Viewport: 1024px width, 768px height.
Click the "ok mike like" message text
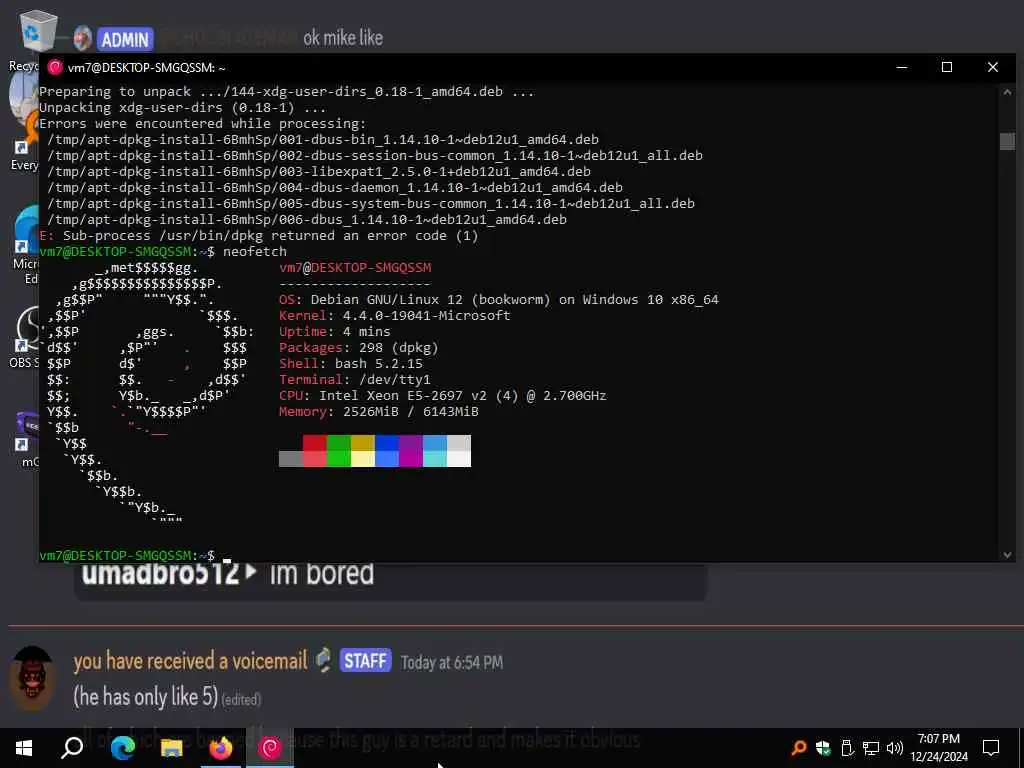[343, 38]
